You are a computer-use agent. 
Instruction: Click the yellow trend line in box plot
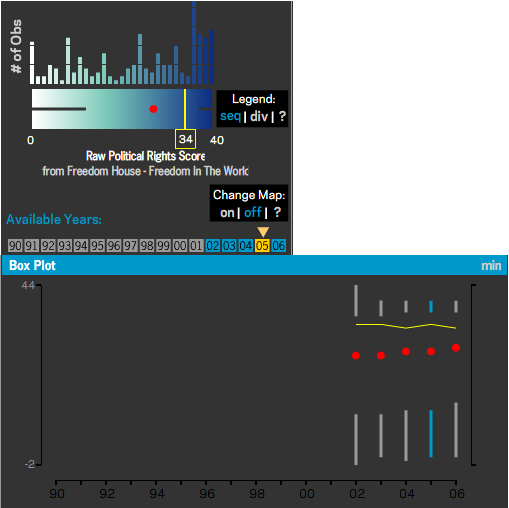pyautogui.click(x=406, y=327)
